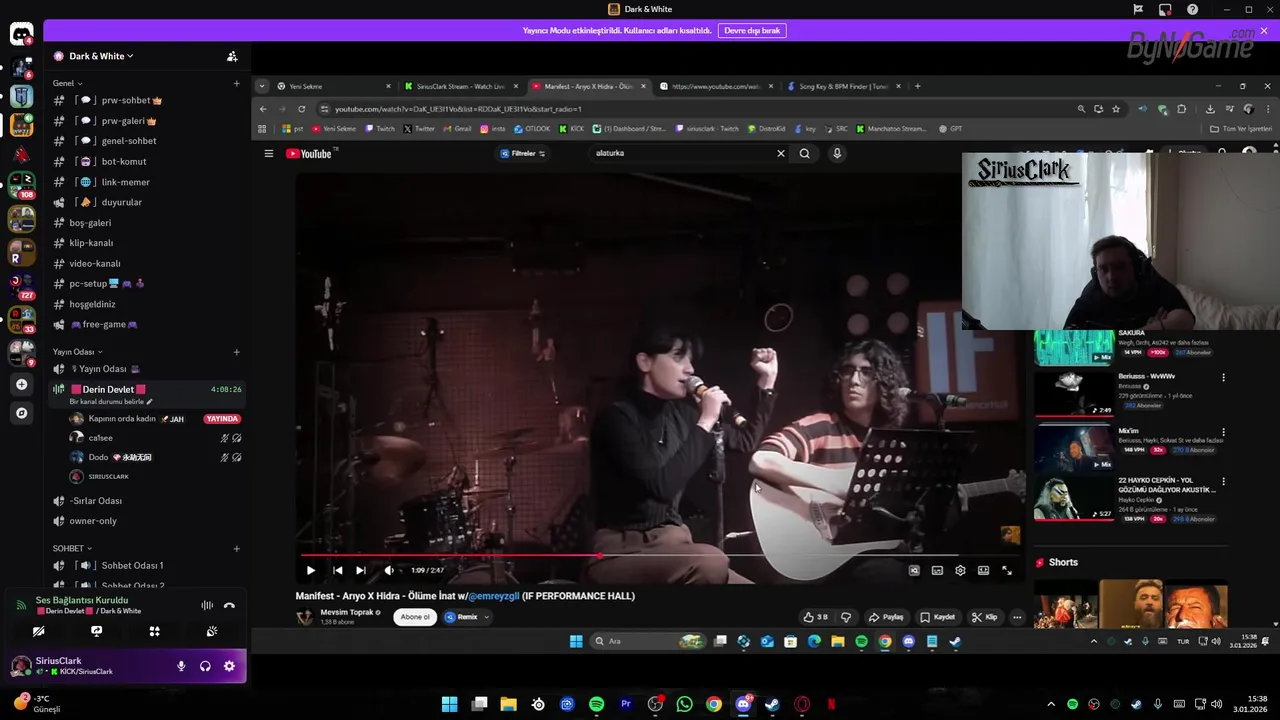Open the duyurular channel

tap(122, 202)
